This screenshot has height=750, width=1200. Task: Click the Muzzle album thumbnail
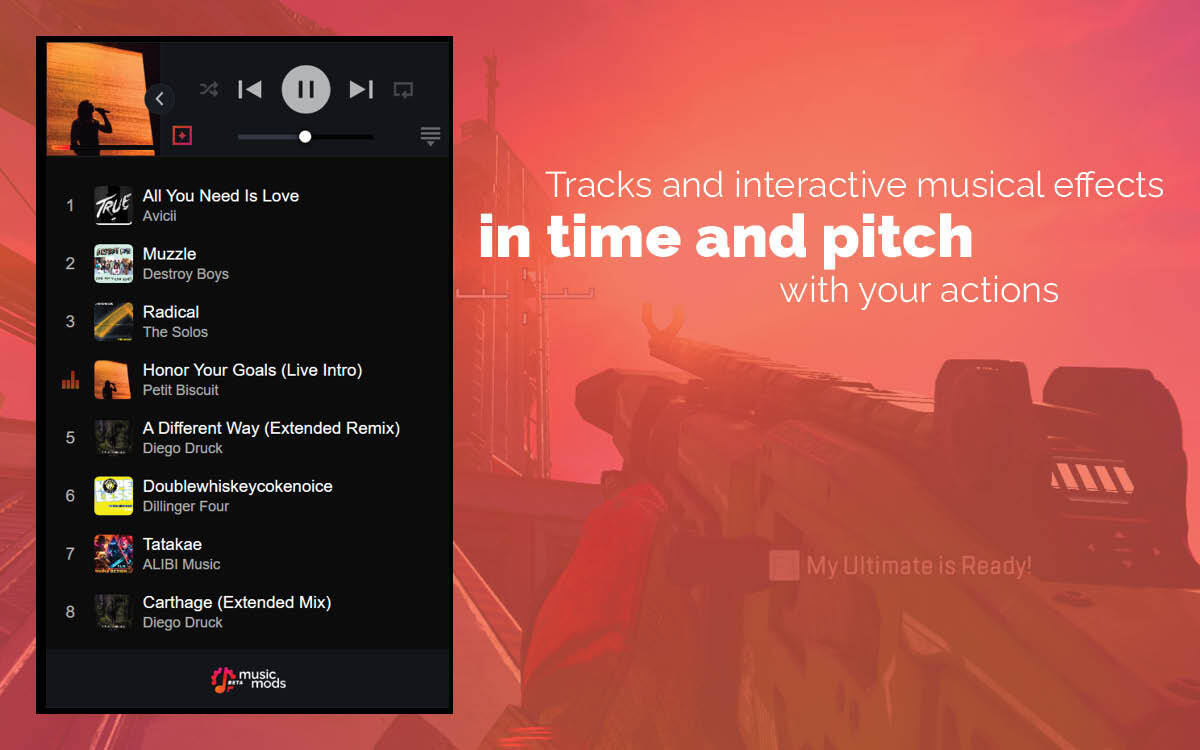[x=113, y=263]
